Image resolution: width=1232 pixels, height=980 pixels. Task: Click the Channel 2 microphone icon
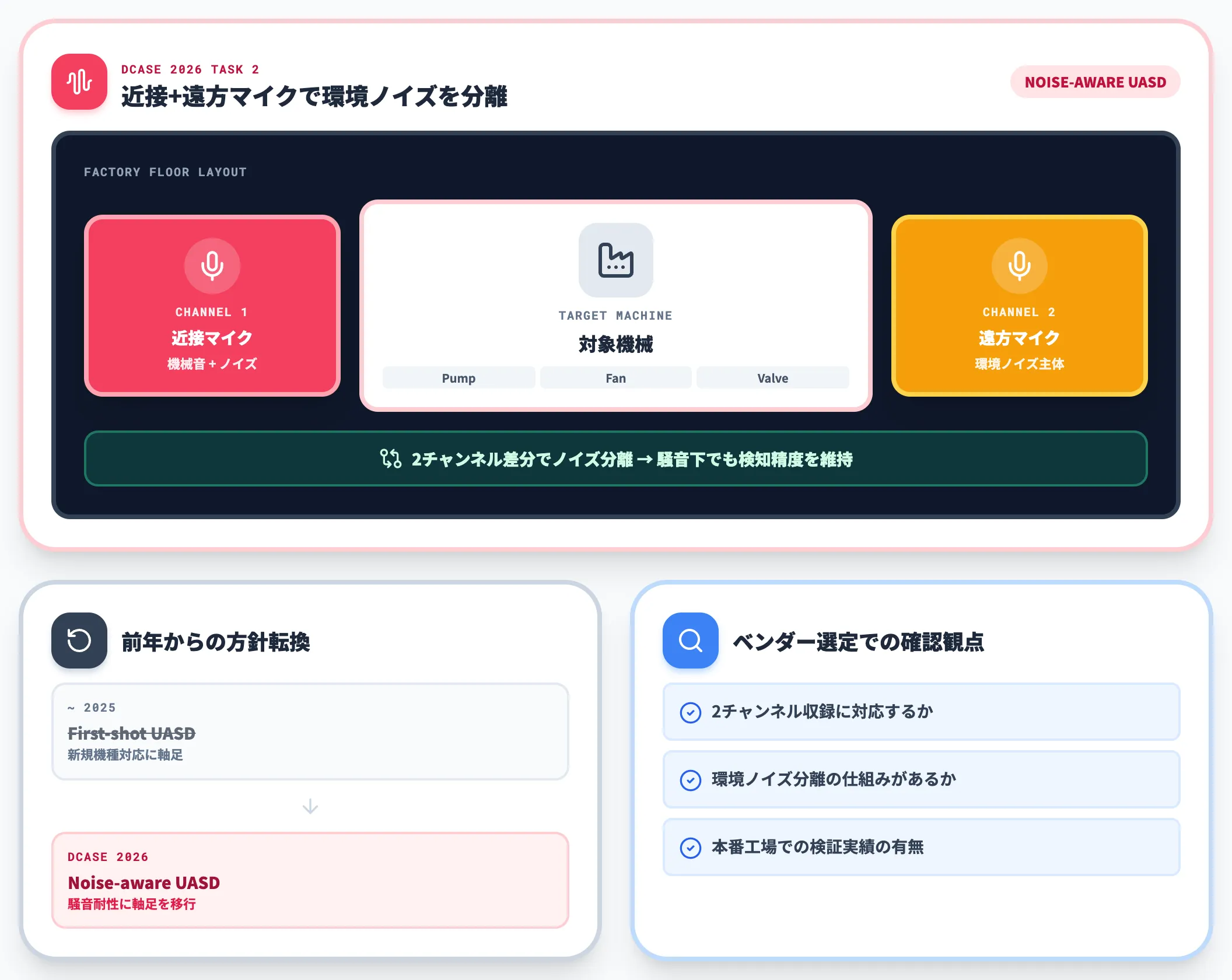tap(1019, 265)
